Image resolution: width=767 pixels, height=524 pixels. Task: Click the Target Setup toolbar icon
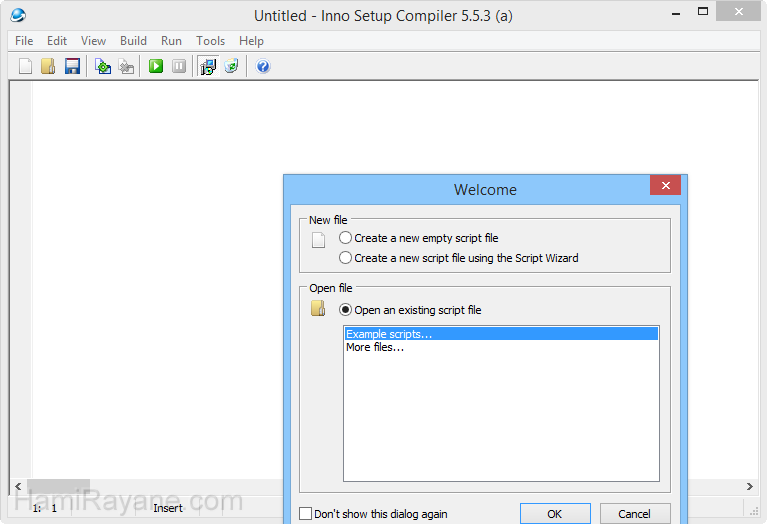[x=208, y=66]
